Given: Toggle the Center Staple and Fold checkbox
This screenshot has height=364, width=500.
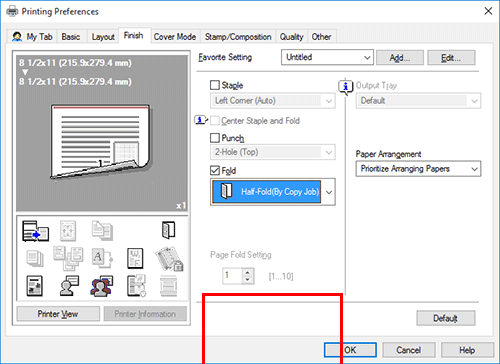Looking at the screenshot, I should pyautogui.click(x=215, y=121).
